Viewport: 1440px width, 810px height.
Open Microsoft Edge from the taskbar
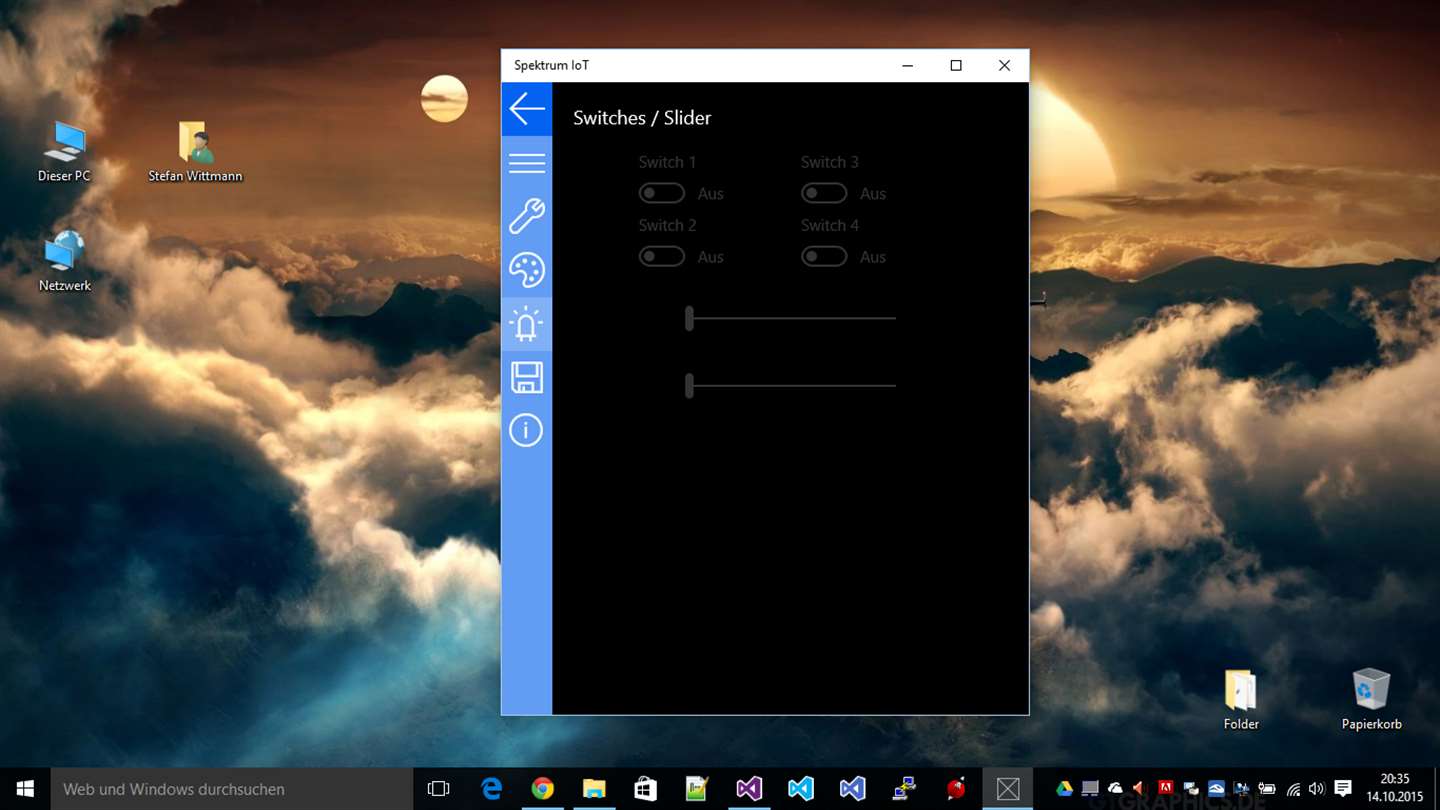click(x=491, y=789)
